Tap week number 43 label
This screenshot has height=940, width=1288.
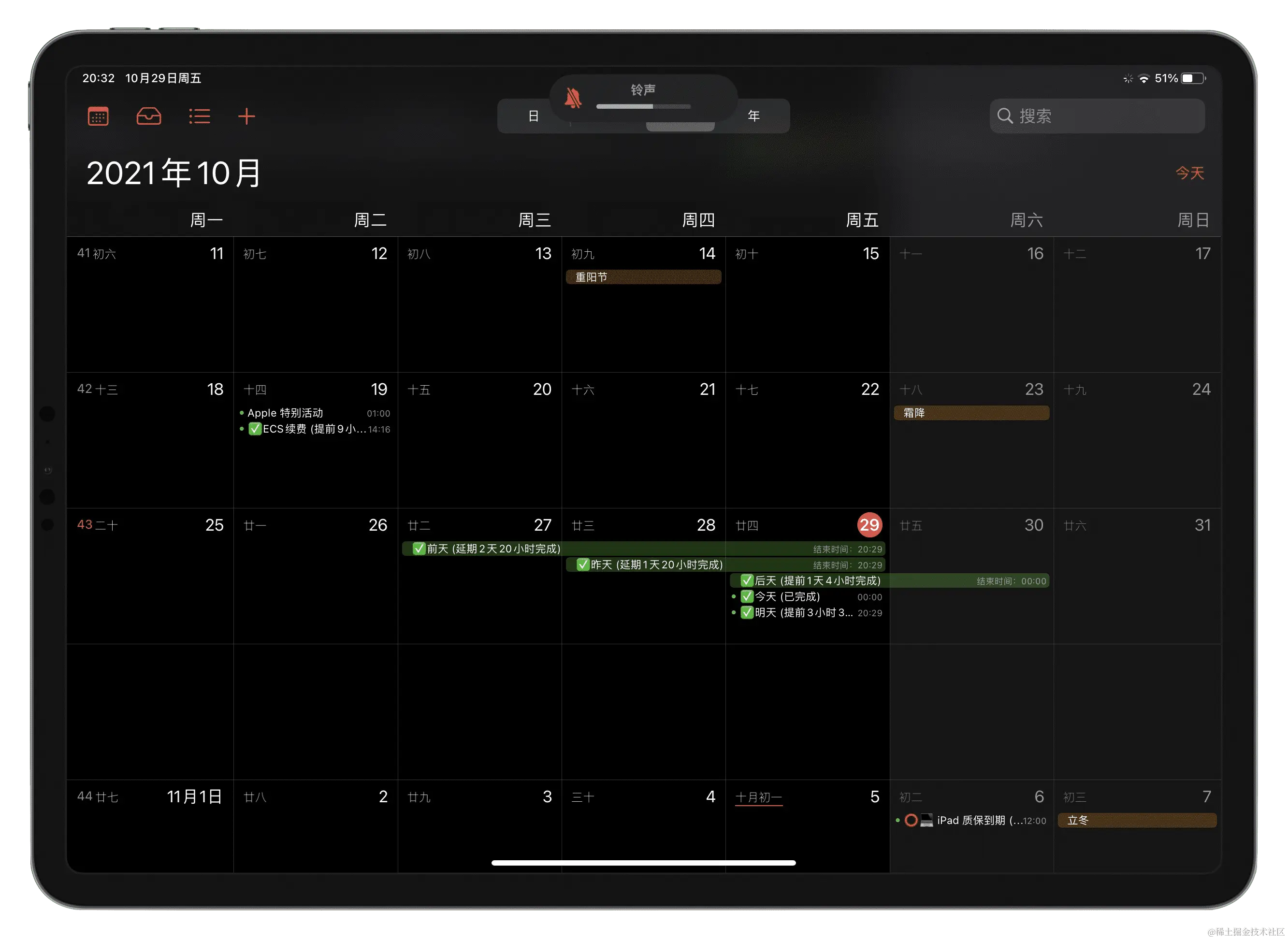[85, 524]
